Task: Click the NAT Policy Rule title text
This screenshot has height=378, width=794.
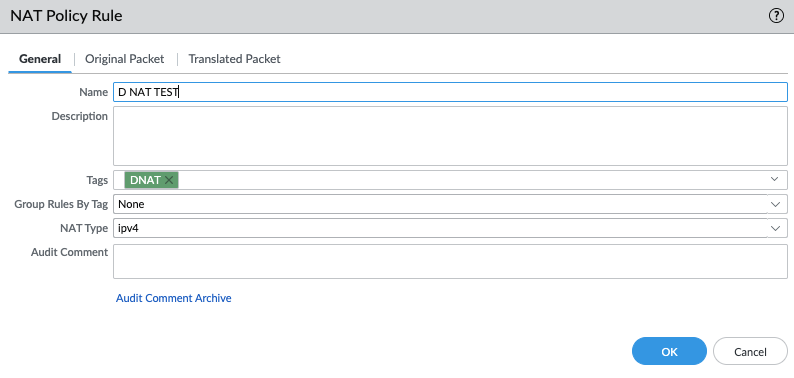Action: click(x=66, y=16)
